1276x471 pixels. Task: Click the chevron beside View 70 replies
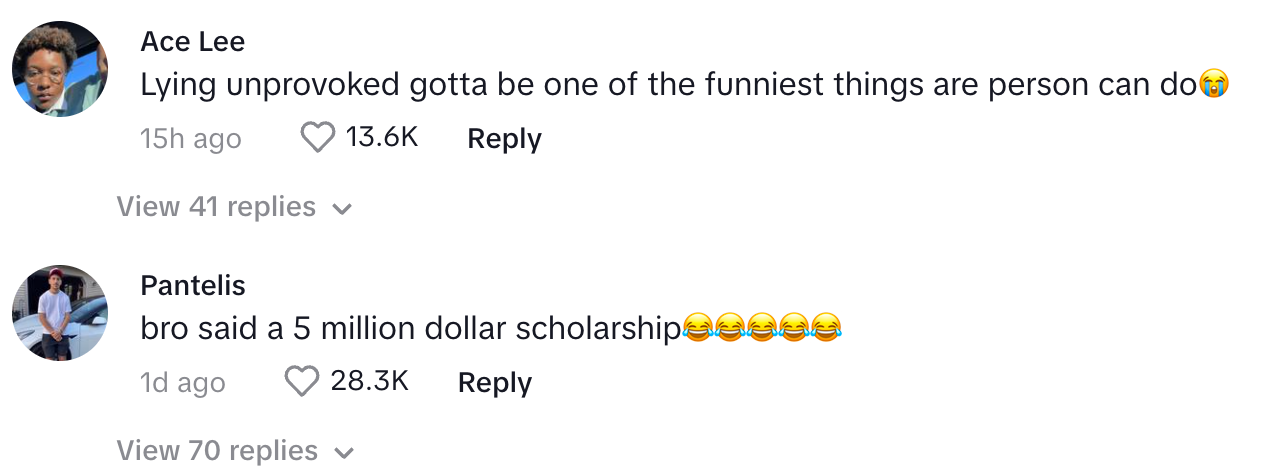pos(343,454)
